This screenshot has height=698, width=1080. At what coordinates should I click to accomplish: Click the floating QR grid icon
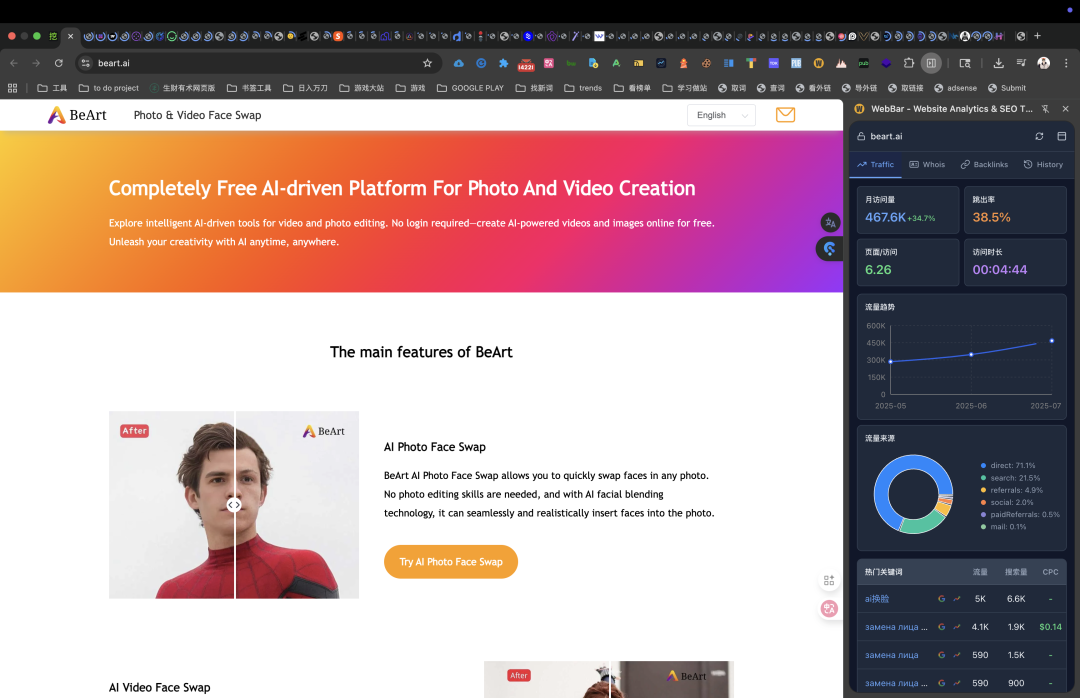click(829, 581)
